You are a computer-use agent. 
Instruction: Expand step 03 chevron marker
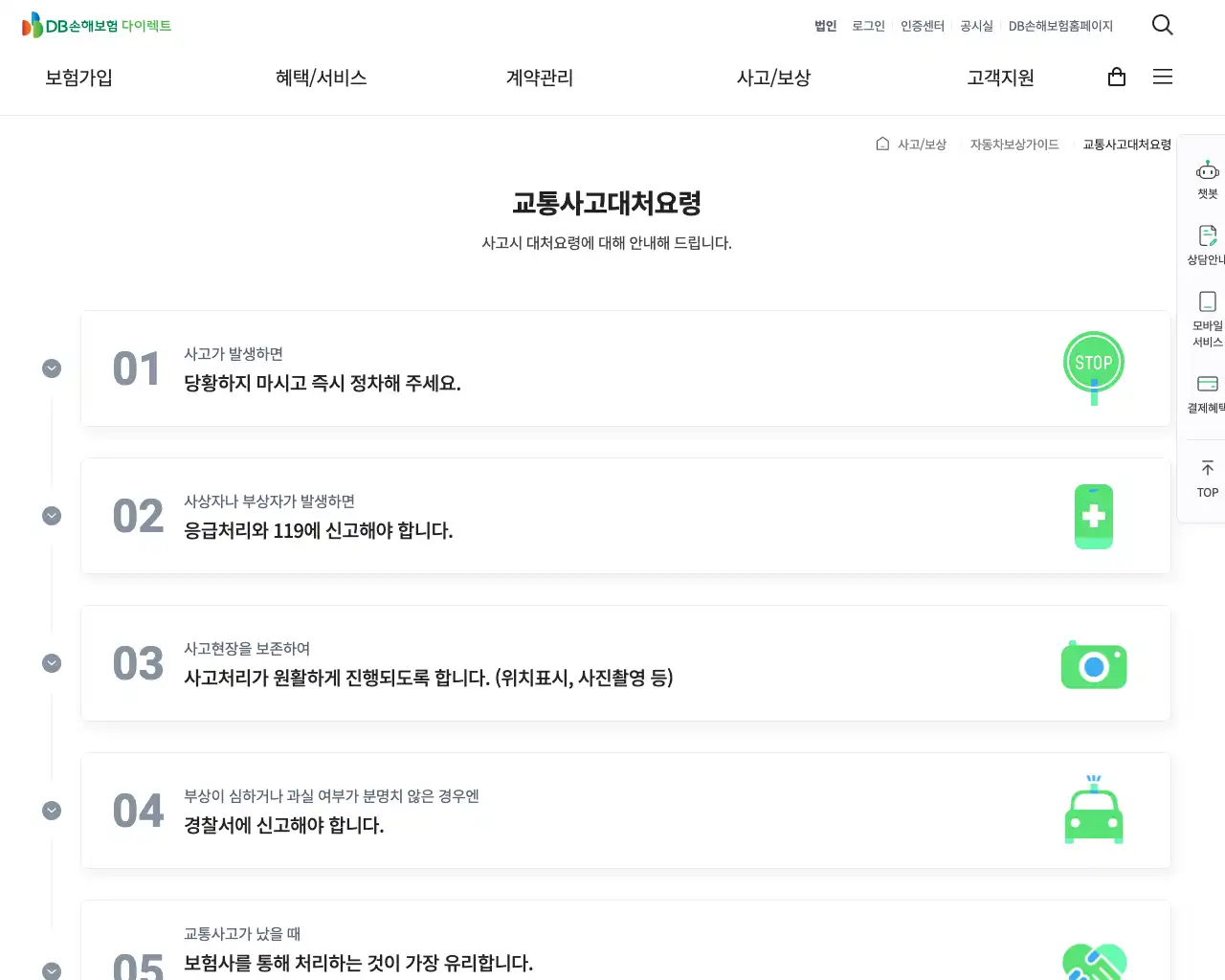(52, 663)
